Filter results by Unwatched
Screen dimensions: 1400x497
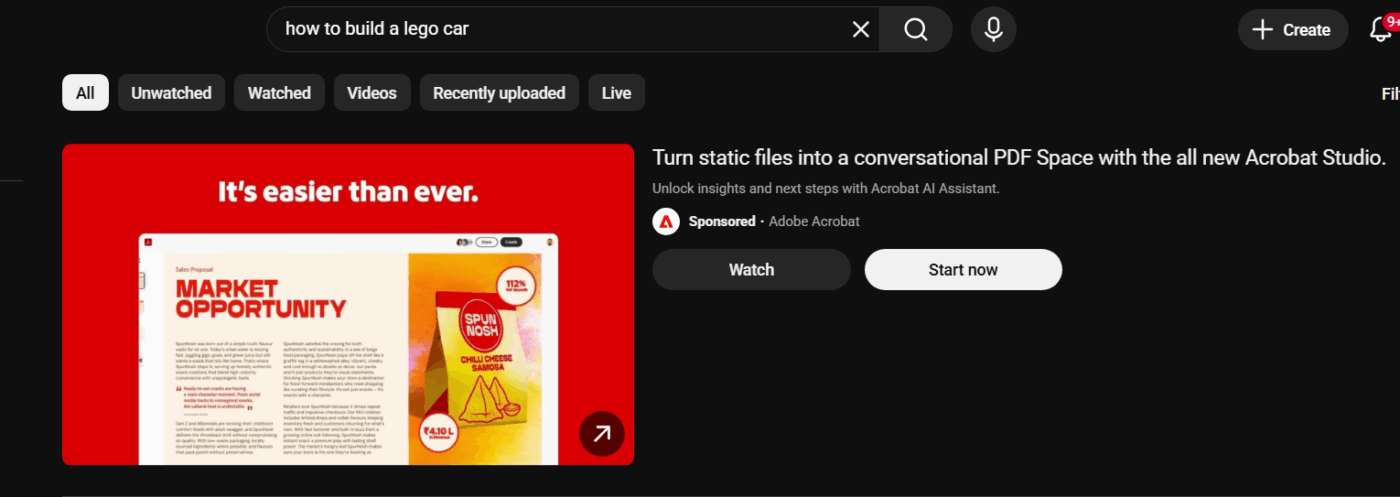(171, 93)
